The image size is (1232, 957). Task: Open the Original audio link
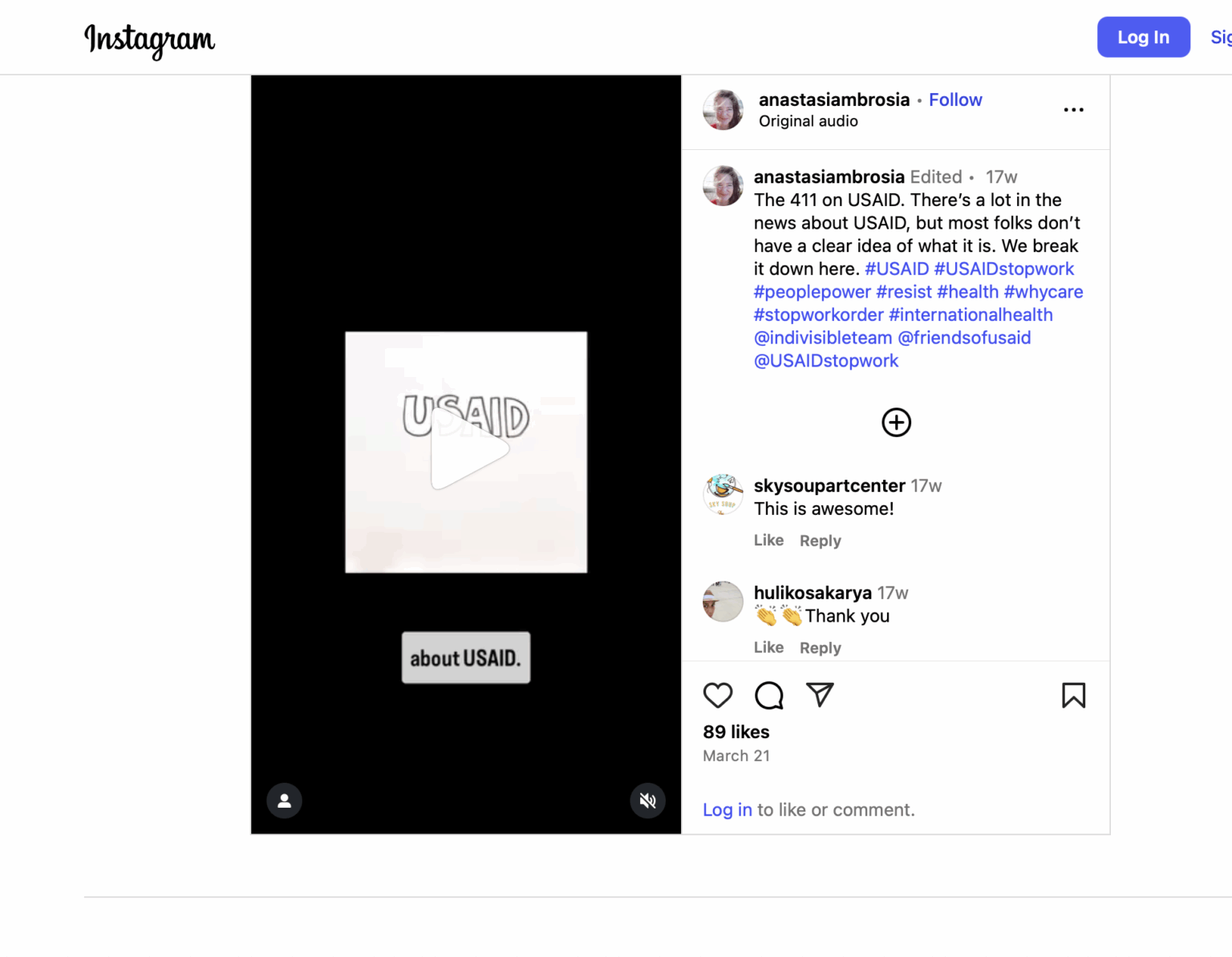[x=808, y=121]
